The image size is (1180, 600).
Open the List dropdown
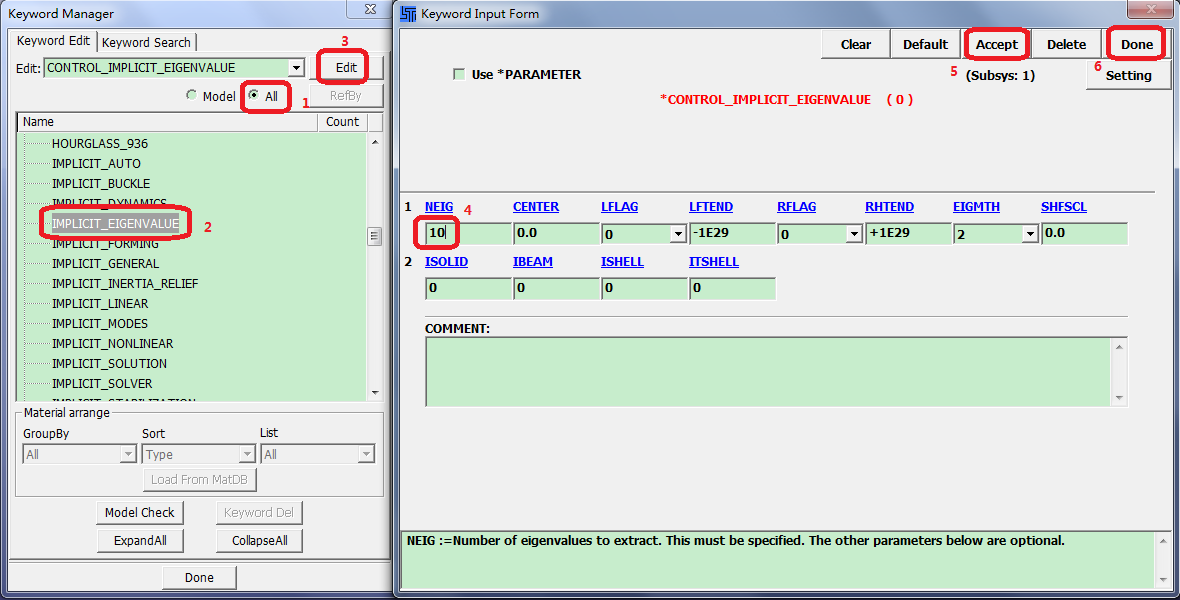click(x=366, y=454)
